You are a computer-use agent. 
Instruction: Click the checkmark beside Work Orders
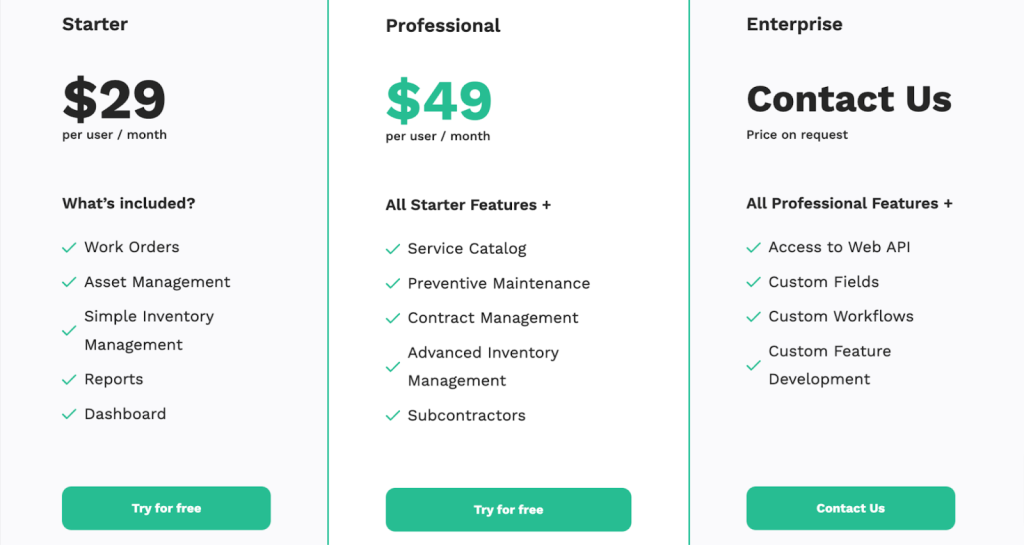[x=69, y=248]
